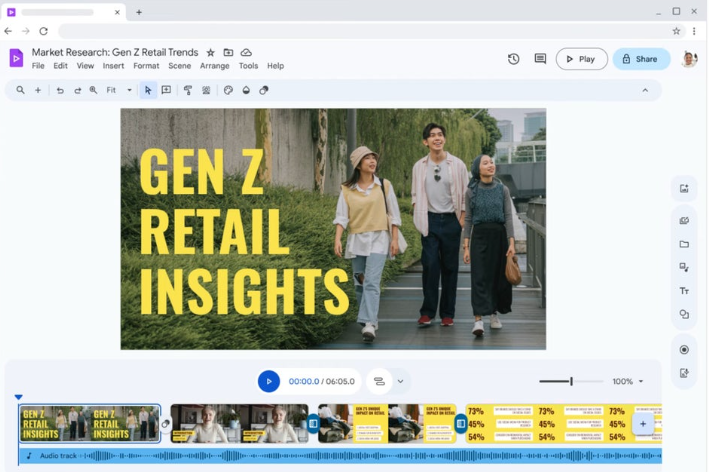Open the Text tool in sidebar
This screenshot has width=709, height=472.
(x=684, y=291)
